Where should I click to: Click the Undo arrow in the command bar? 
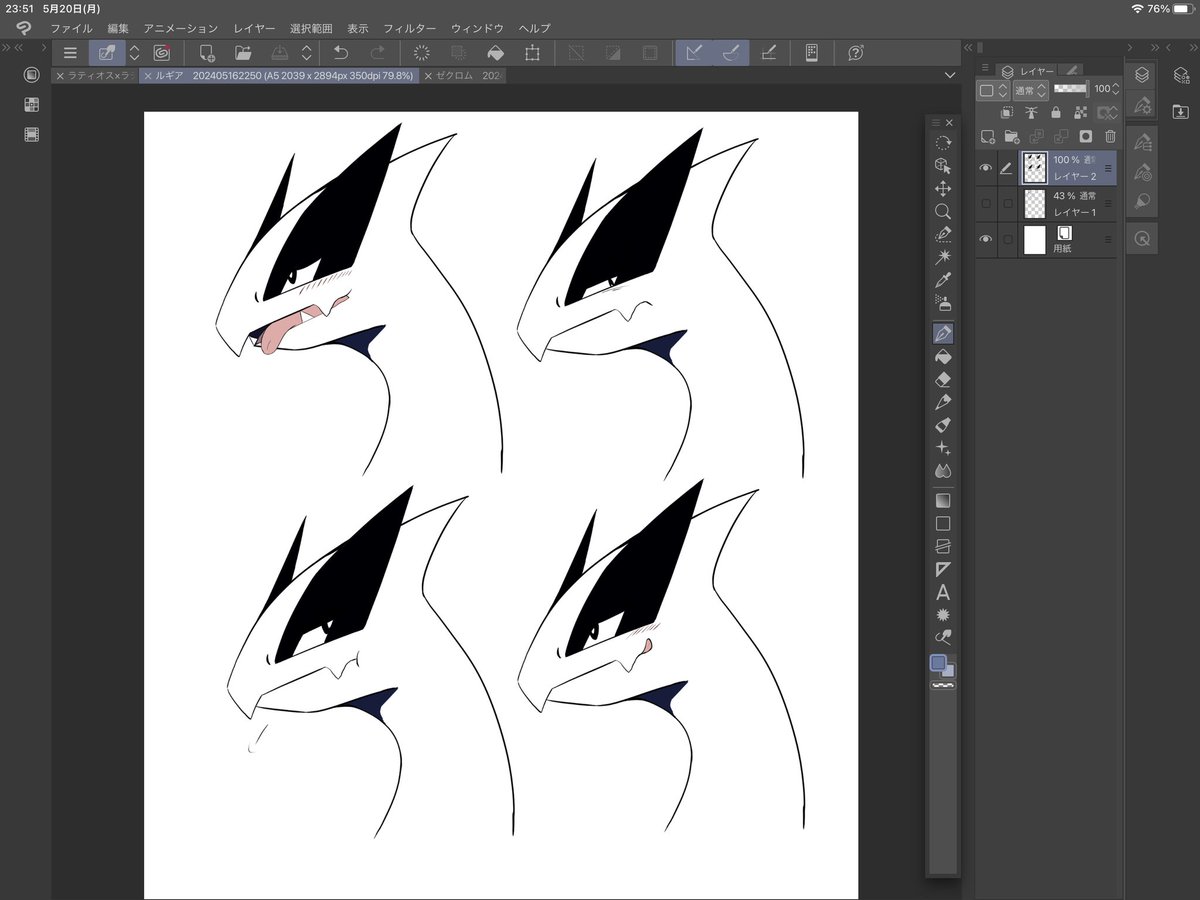click(x=341, y=53)
